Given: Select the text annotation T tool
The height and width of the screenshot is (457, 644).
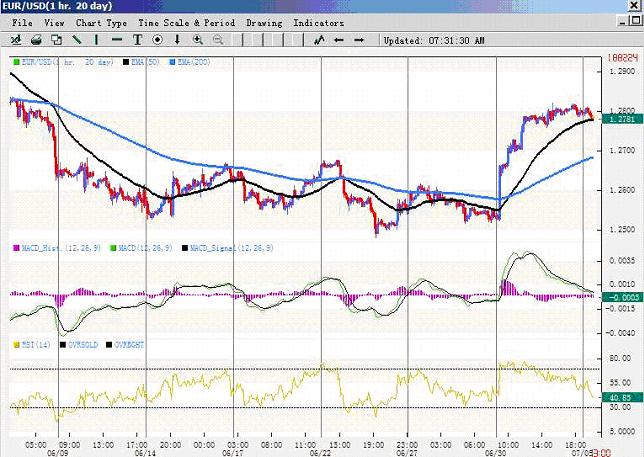Looking at the screenshot, I should [x=137, y=40].
